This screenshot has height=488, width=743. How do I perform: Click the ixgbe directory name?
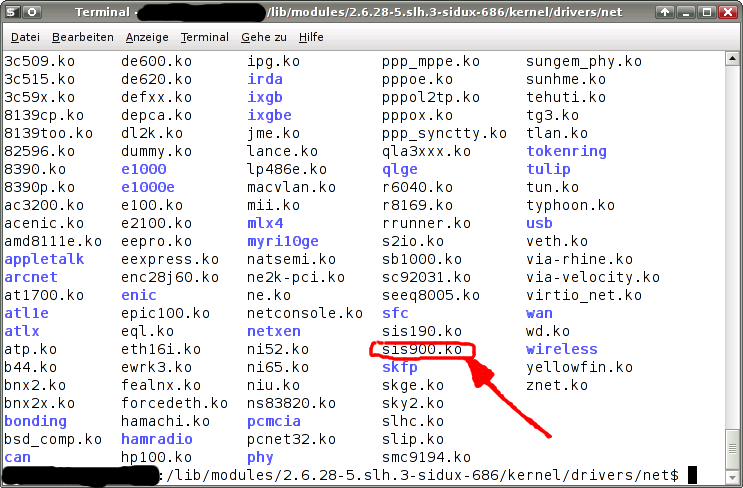pyautogui.click(x=269, y=115)
